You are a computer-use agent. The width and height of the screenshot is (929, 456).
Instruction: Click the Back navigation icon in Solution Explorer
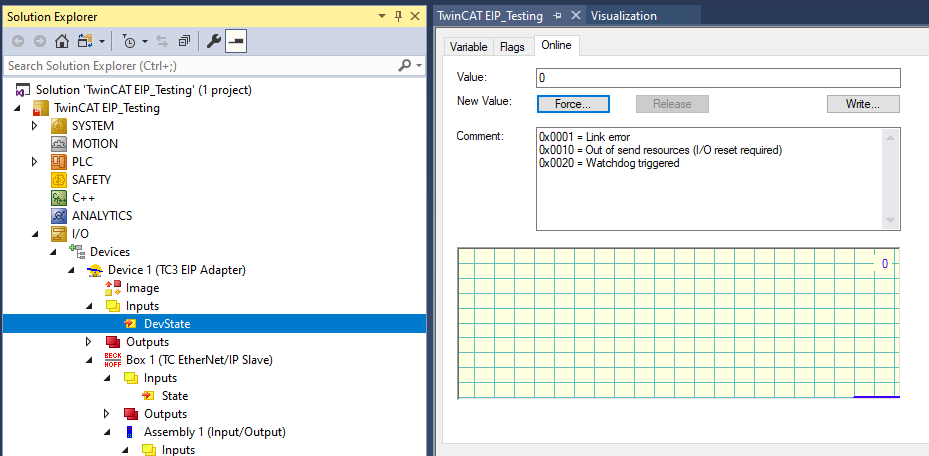(x=19, y=41)
